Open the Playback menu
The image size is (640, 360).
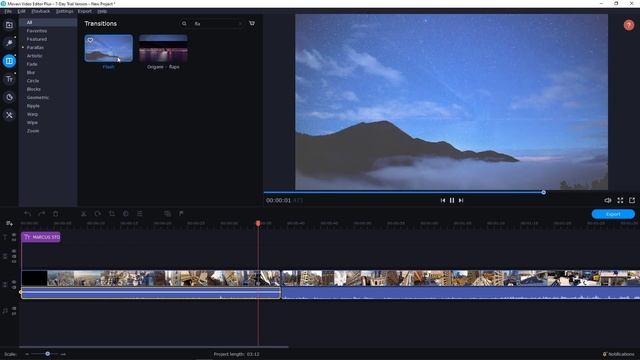(x=41, y=11)
